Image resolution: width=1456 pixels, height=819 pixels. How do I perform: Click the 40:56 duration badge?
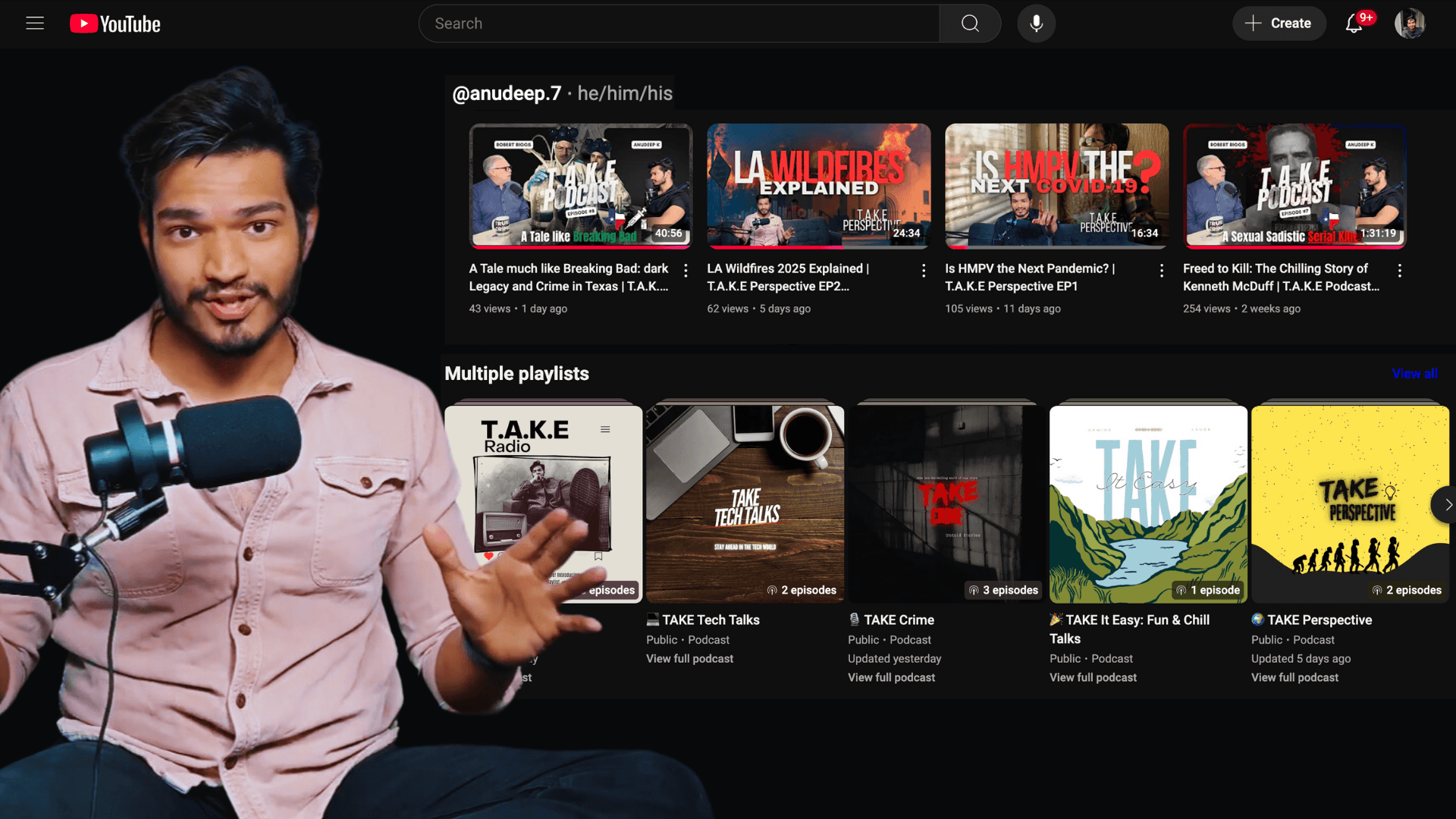(668, 234)
